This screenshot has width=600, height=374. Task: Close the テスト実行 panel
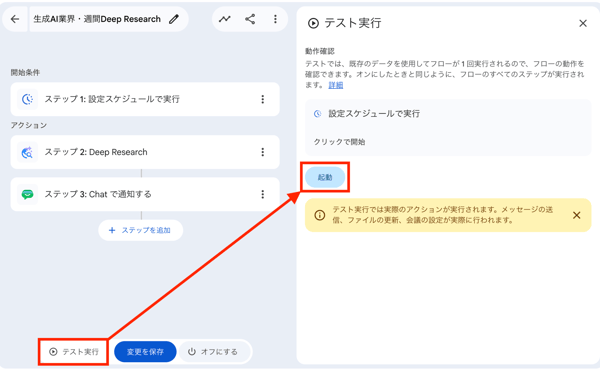click(x=583, y=24)
